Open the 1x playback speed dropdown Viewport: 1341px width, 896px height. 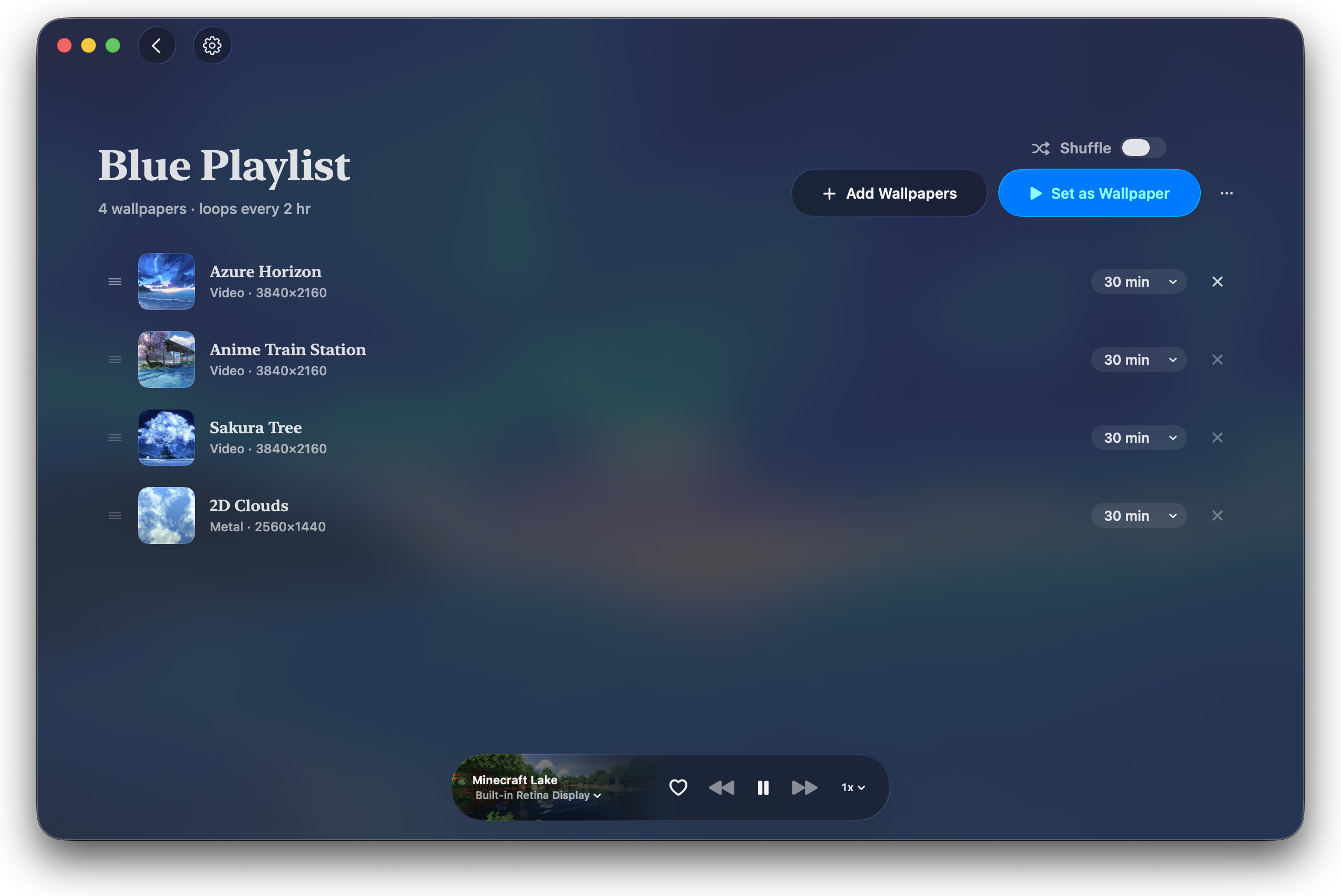[852, 787]
